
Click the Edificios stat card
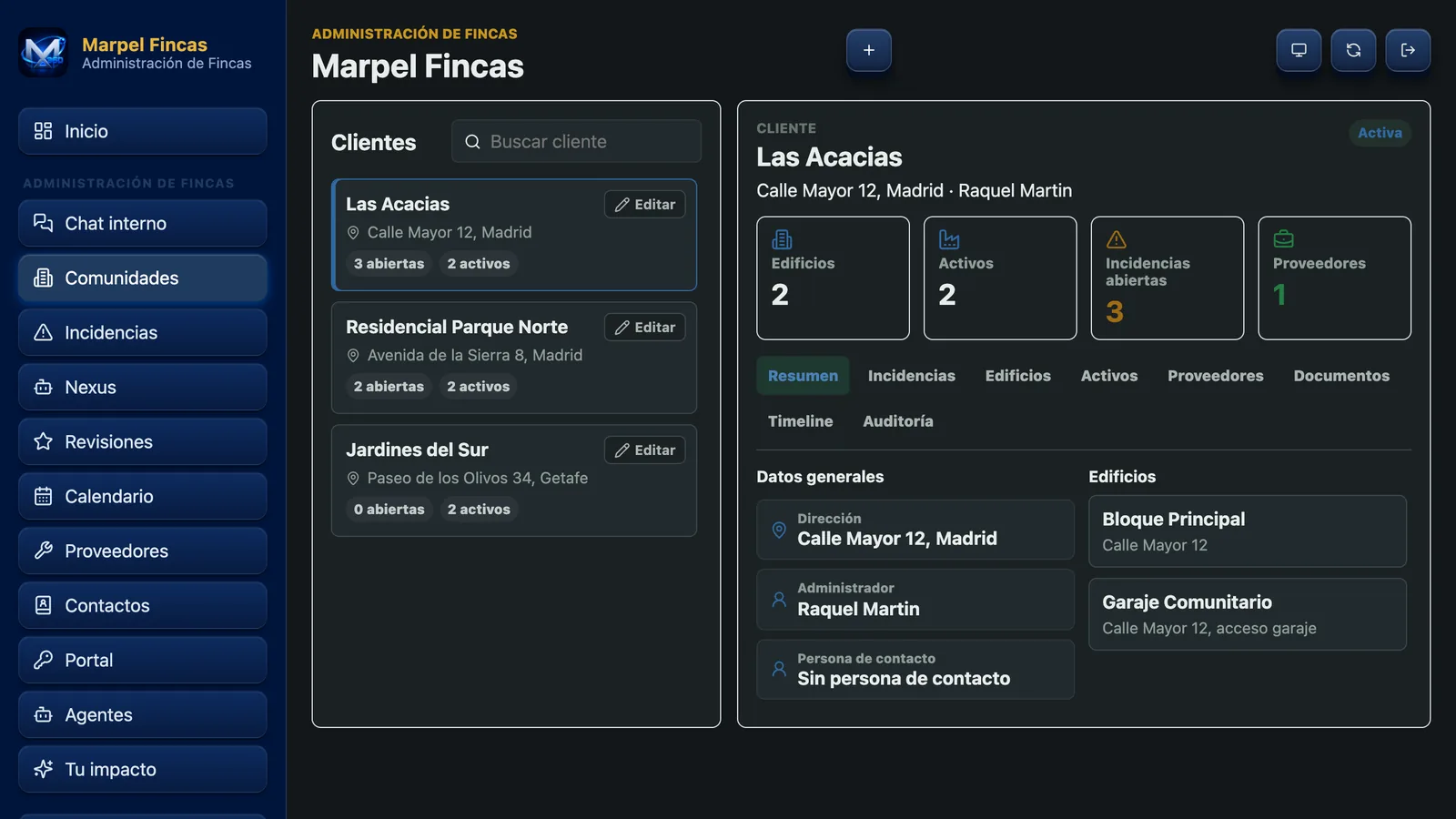pyautogui.click(x=833, y=278)
